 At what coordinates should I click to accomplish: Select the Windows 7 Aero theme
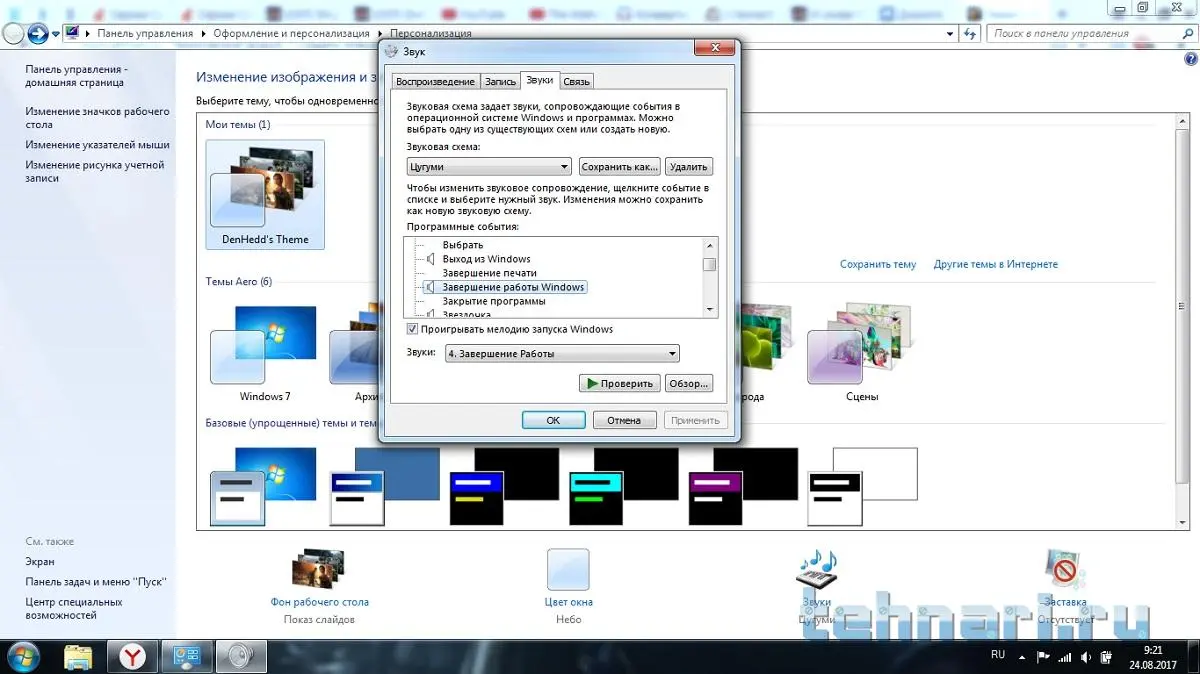coord(265,353)
